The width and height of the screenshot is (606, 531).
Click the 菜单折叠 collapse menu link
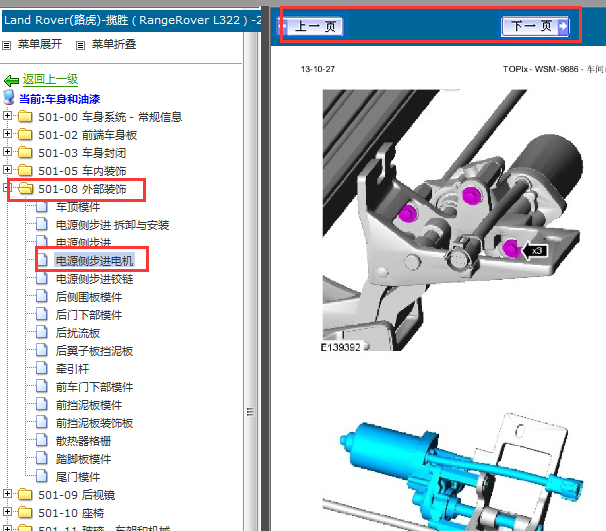pyautogui.click(x=114, y=44)
